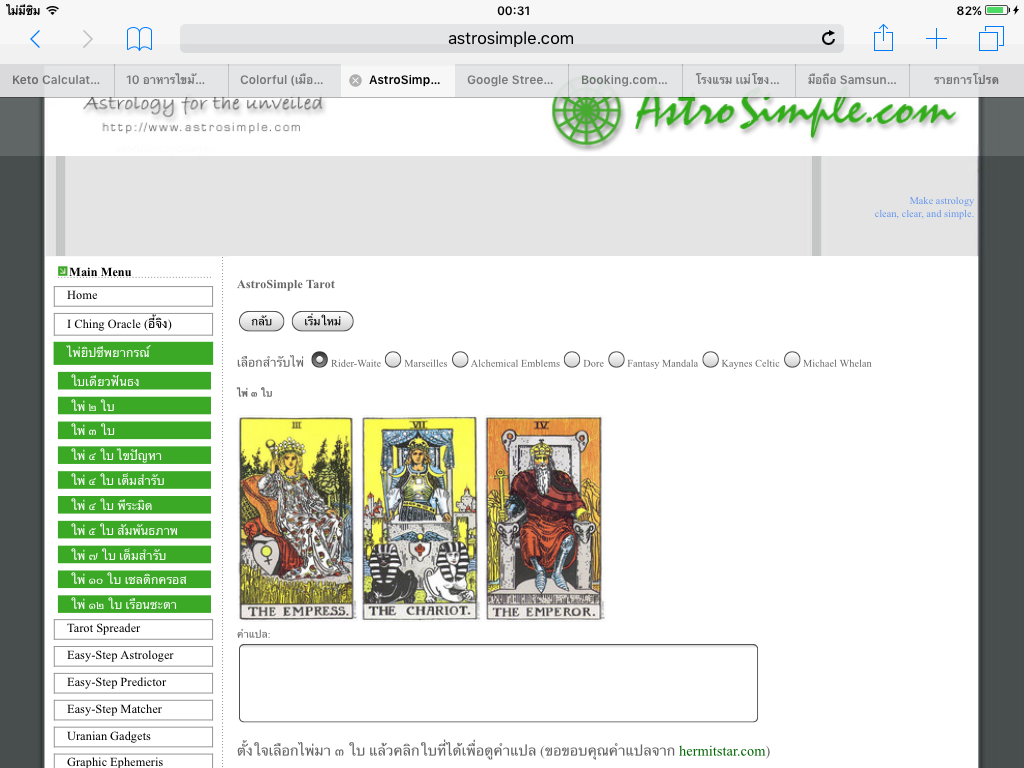Screen dimensions: 1024x768
Task: Show all tabs overview icon
Action: coord(991,38)
